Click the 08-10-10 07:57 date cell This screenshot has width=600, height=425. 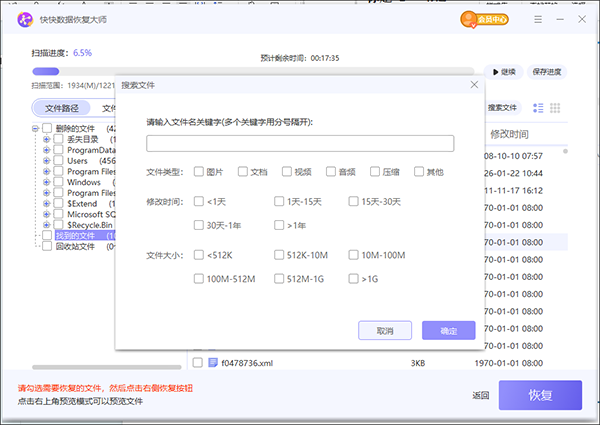(513, 156)
